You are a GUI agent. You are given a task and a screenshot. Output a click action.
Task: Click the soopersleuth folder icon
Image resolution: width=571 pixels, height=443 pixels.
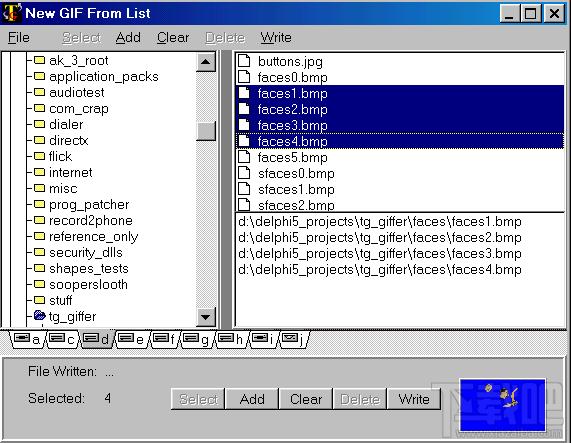39,284
